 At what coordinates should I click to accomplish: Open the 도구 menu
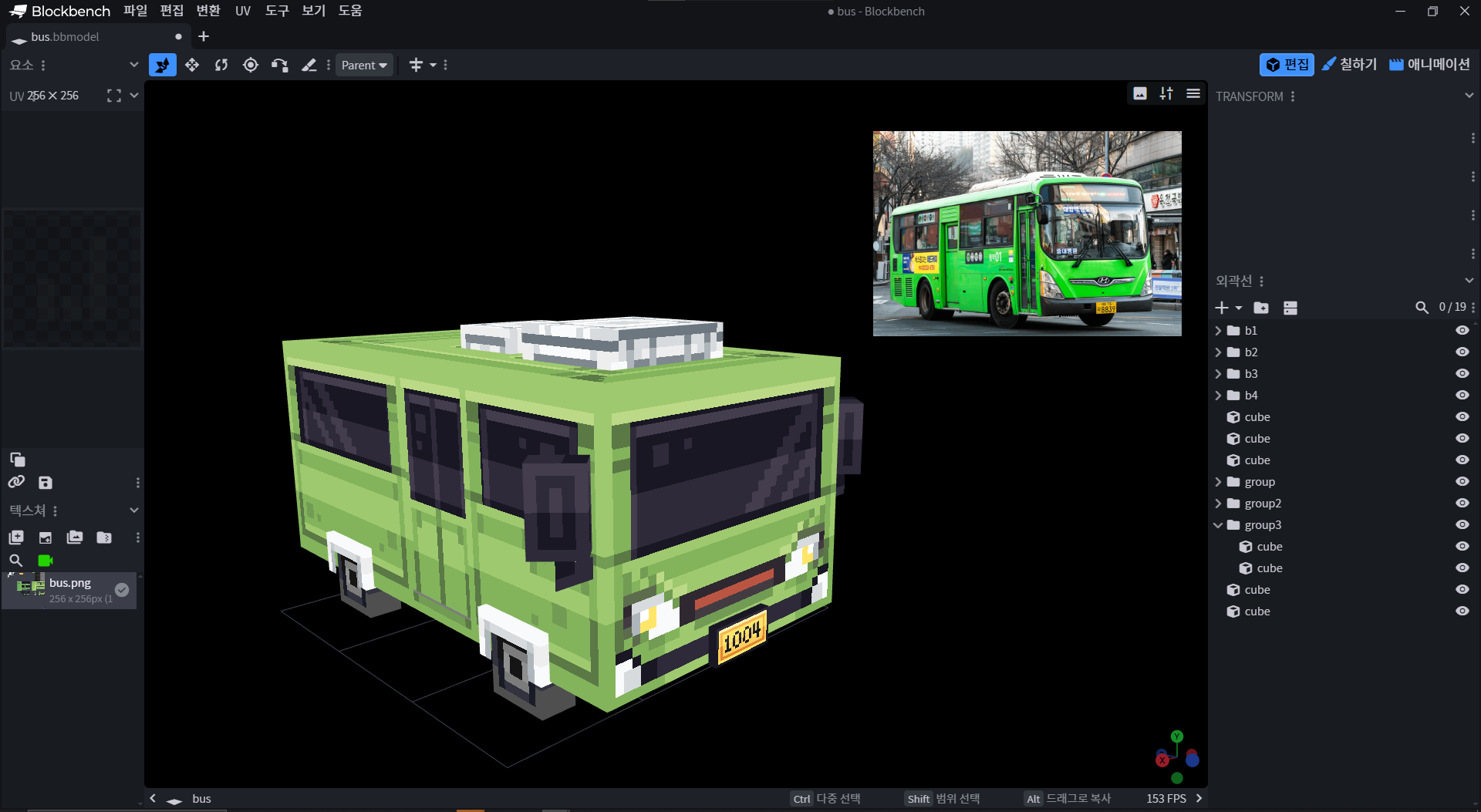click(276, 11)
